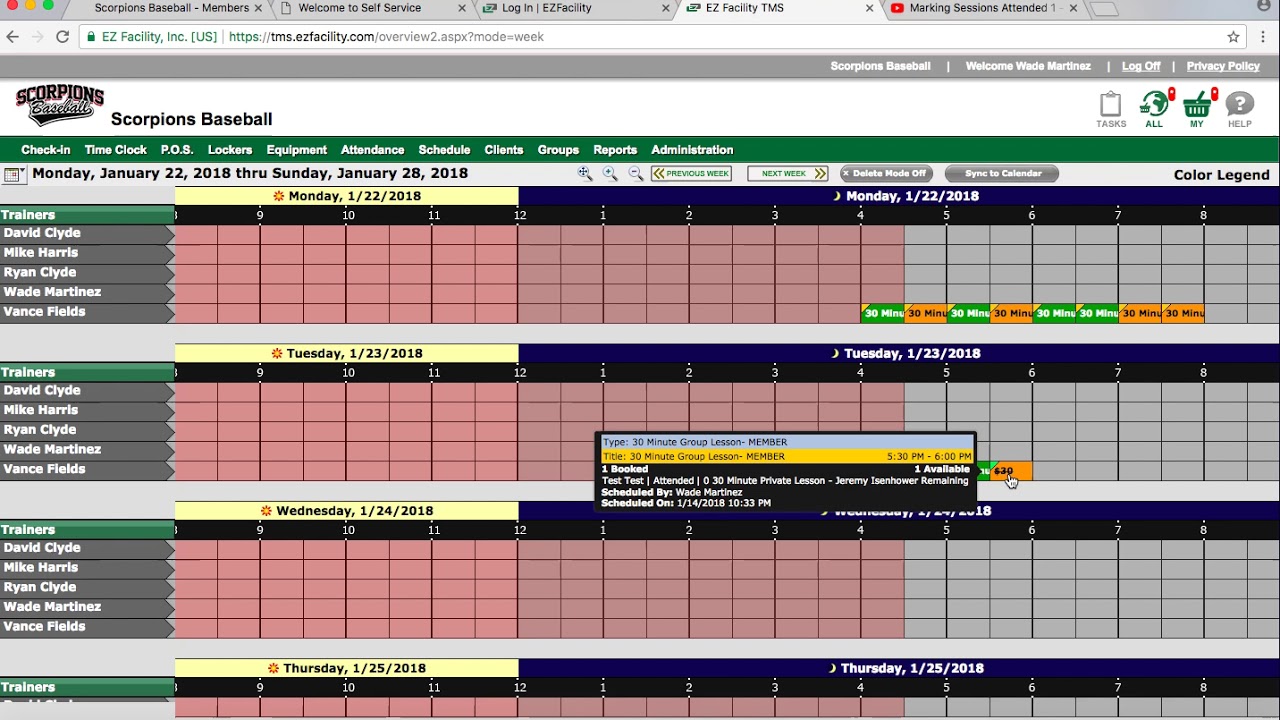Click the Wednesday, 1/24/2018 daytime header
This screenshot has width=1280, height=720.
click(x=346, y=511)
